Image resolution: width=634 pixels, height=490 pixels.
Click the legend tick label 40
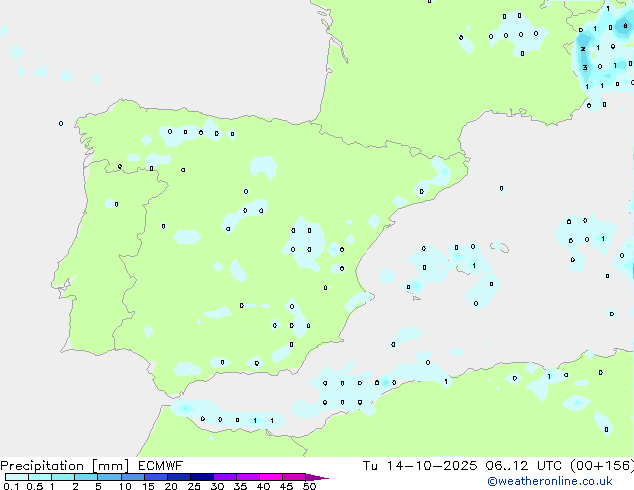(x=263, y=486)
